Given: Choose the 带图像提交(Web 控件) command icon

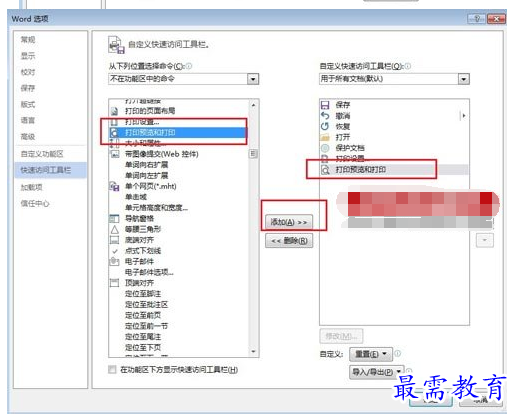Looking at the screenshot, I should click(114, 154).
